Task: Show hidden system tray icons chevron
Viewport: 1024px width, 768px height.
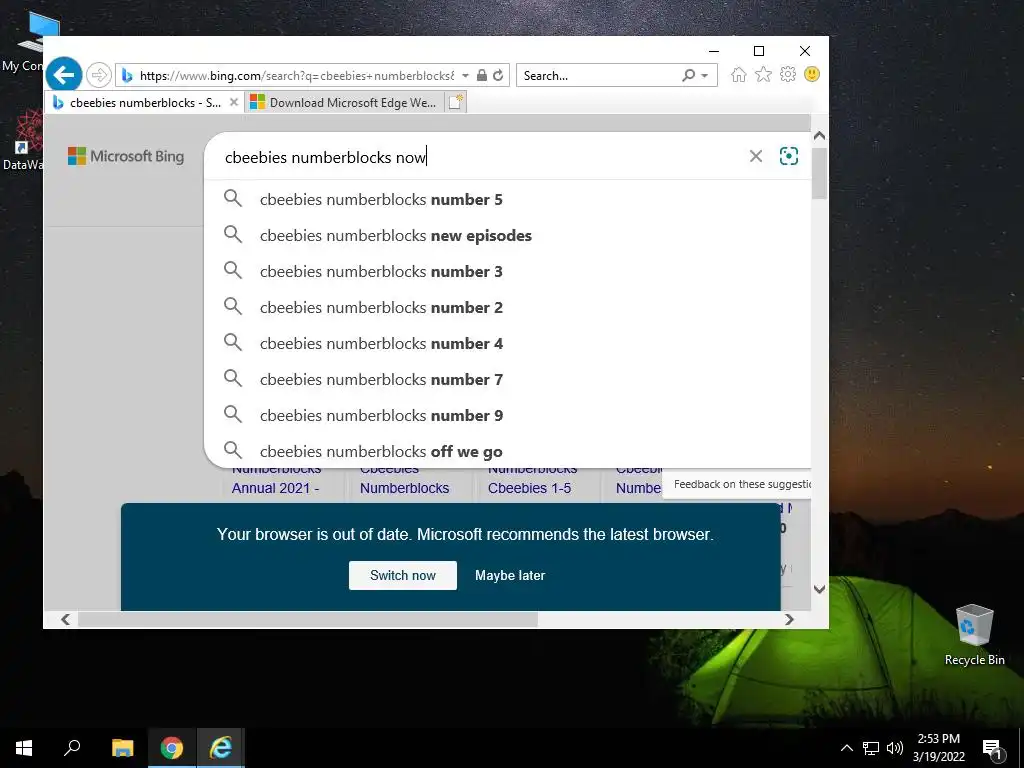Action: tap(846, 748)
